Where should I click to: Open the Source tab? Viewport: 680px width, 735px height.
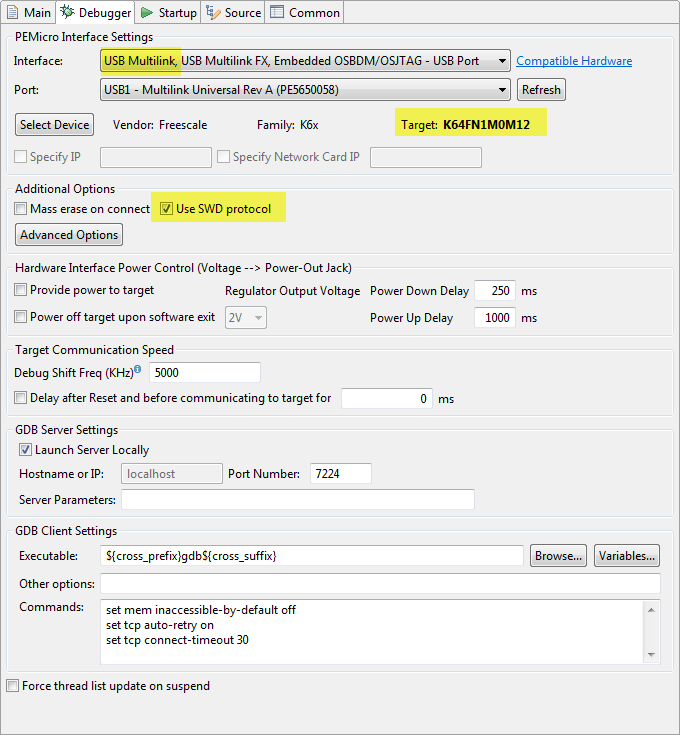tap(234, 12)
